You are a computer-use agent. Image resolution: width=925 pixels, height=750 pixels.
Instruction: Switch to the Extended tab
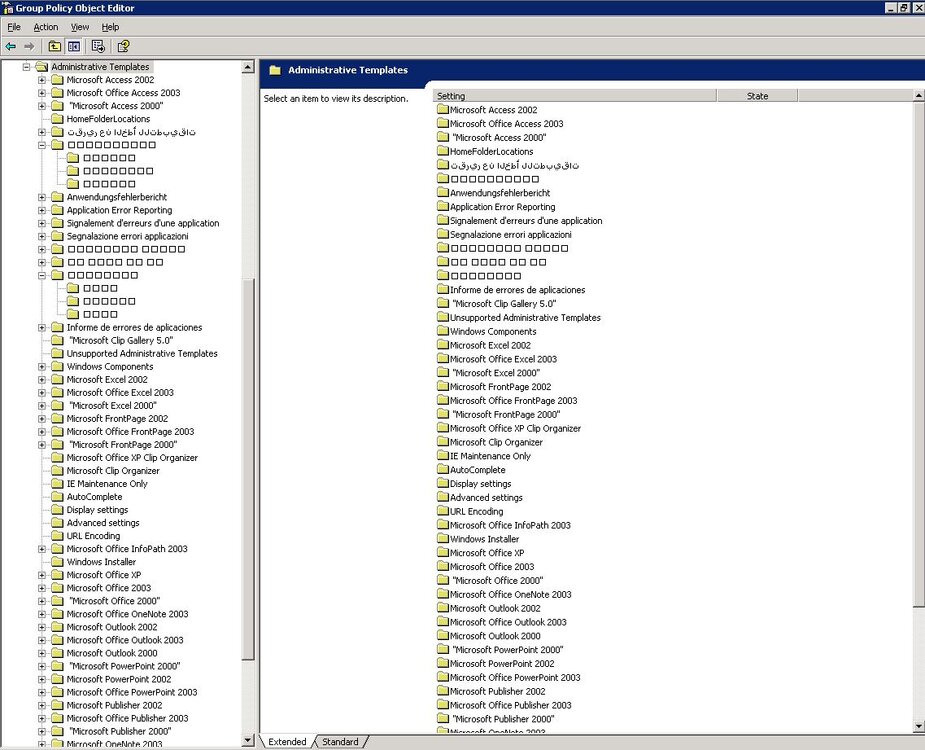tap(287, 742)
